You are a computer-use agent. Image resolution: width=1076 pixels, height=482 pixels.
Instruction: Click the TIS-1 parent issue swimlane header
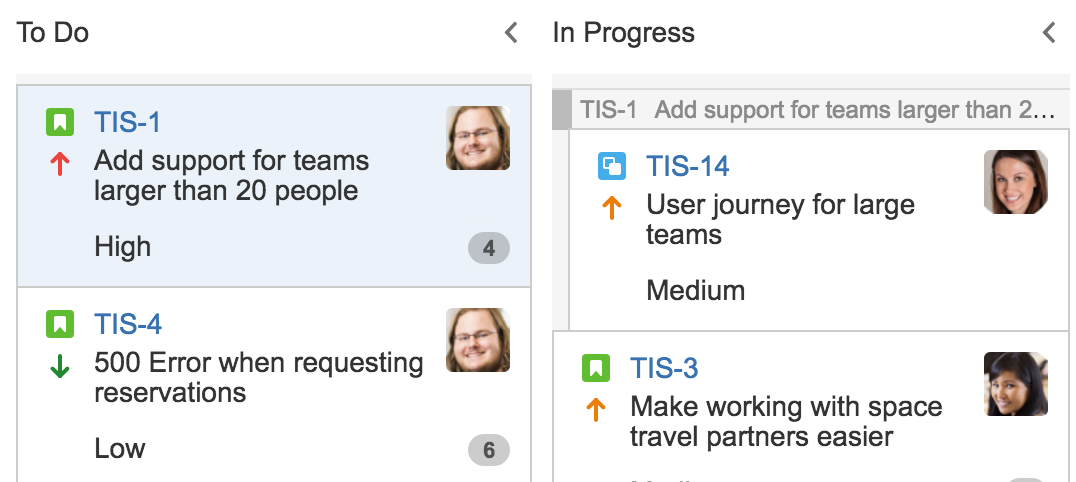point(811,110)
